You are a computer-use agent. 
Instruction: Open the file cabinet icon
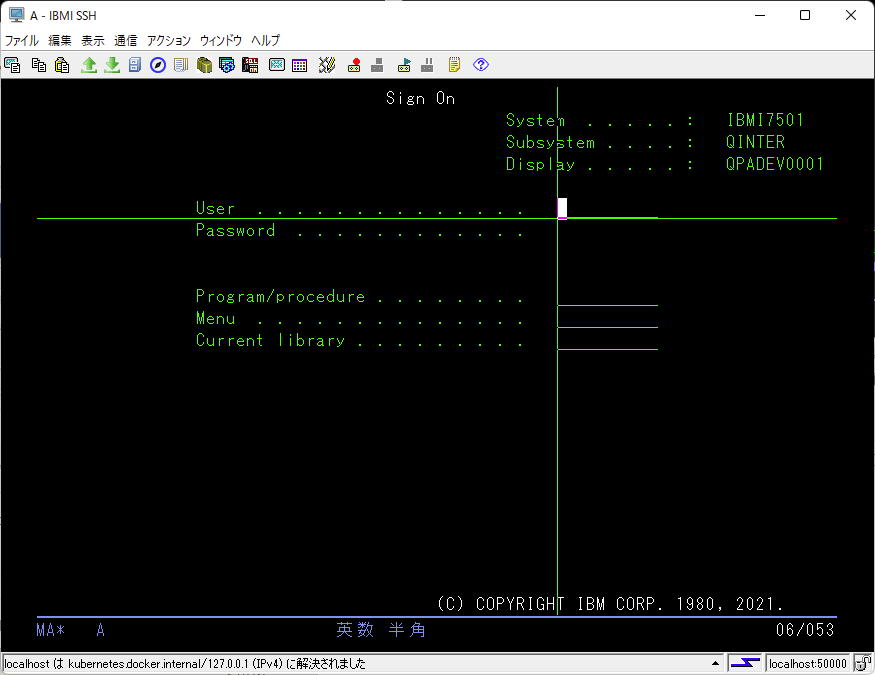[x=134, y=65]
